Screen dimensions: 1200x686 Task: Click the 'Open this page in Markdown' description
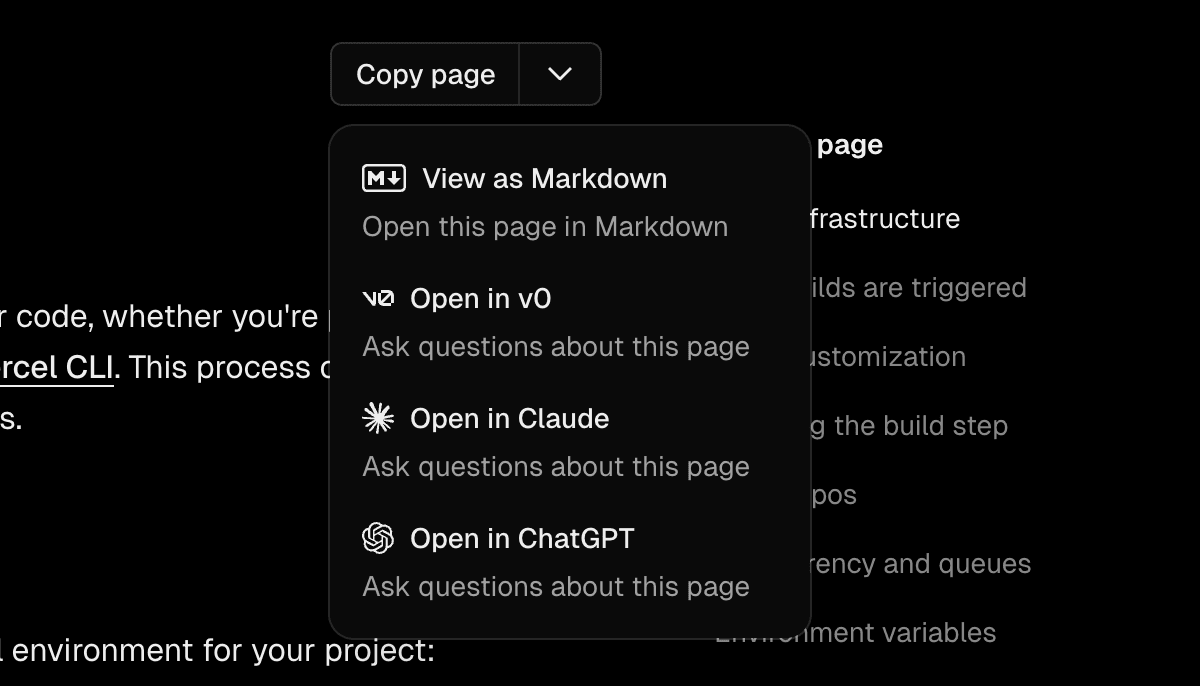point(545,226)
